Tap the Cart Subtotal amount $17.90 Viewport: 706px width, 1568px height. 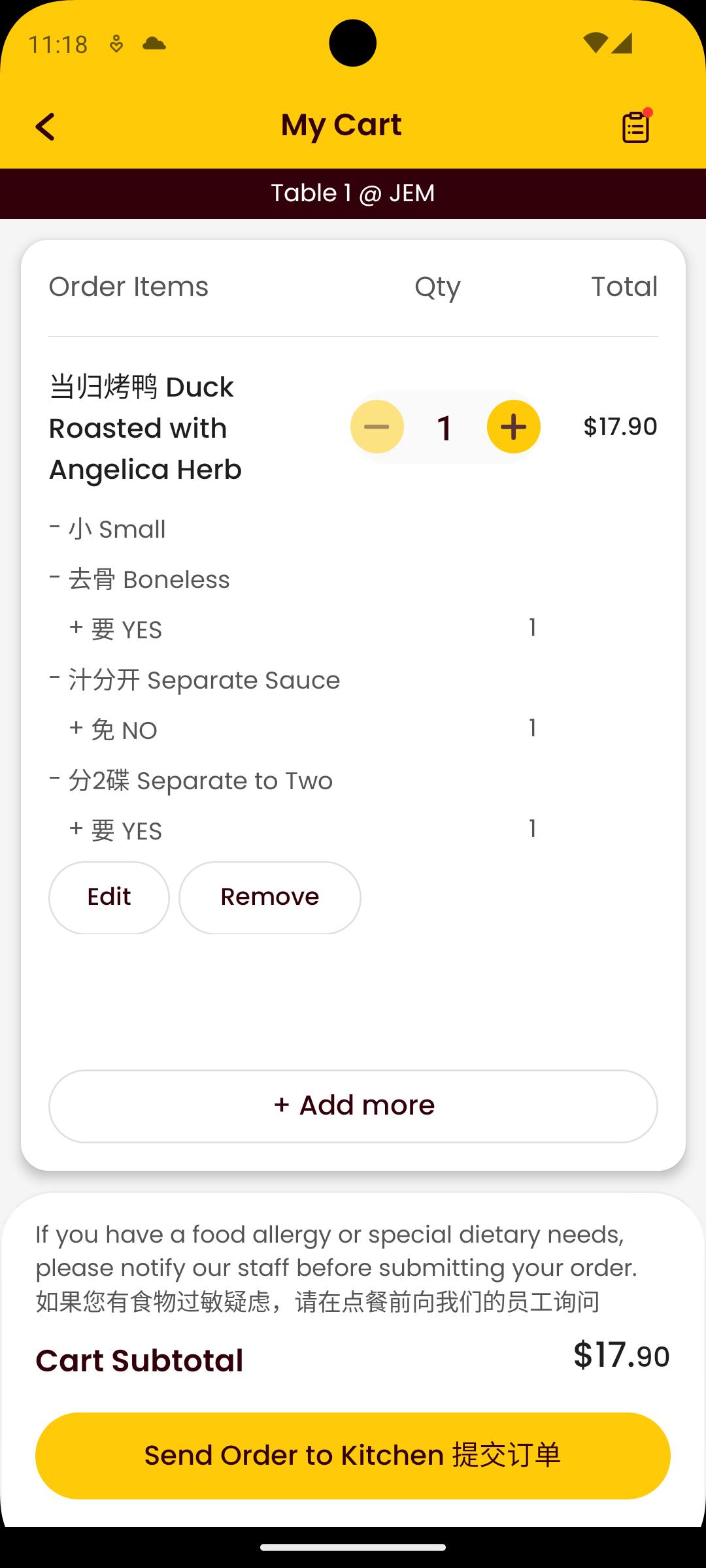[x=622, y=1355]
